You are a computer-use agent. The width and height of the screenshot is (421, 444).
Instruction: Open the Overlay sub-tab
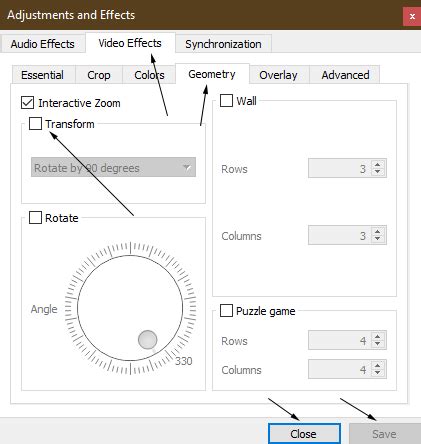click(x=278, y=75)
